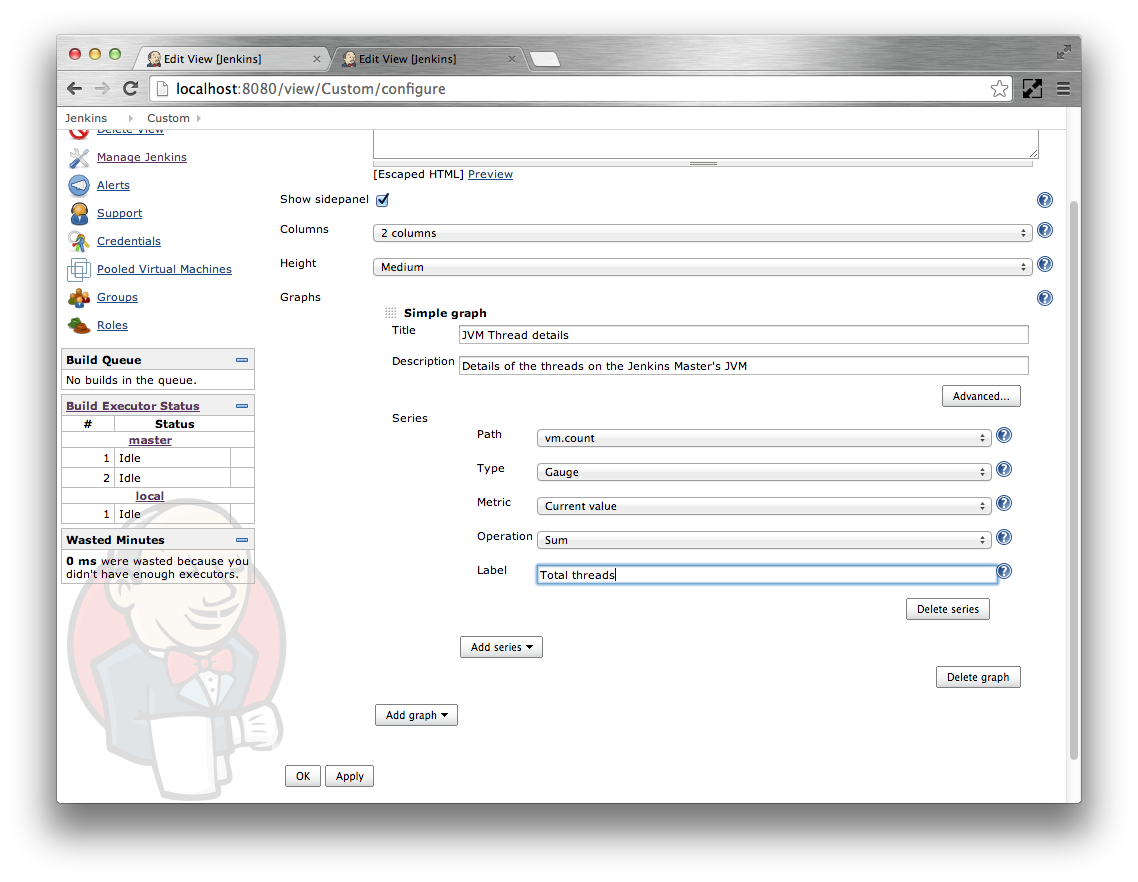Uncheck the Show sidepanel checkbox
The height and width of the screenshot is (882, 1138).
coord(382,200)
